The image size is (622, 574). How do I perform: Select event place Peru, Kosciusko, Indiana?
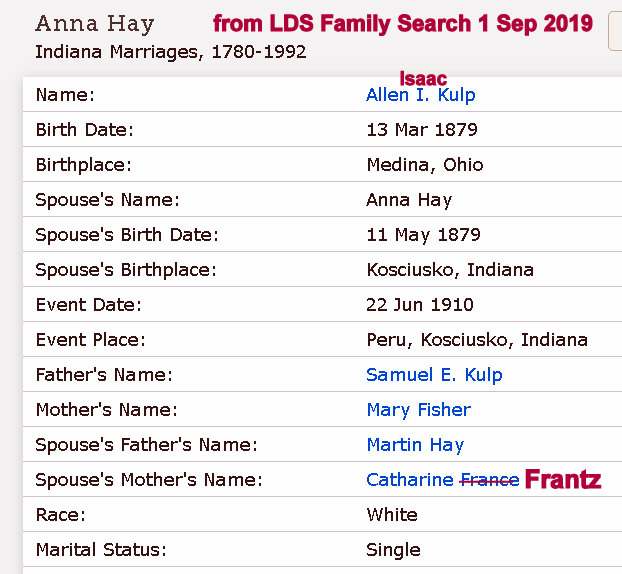(x=477, y=340)
